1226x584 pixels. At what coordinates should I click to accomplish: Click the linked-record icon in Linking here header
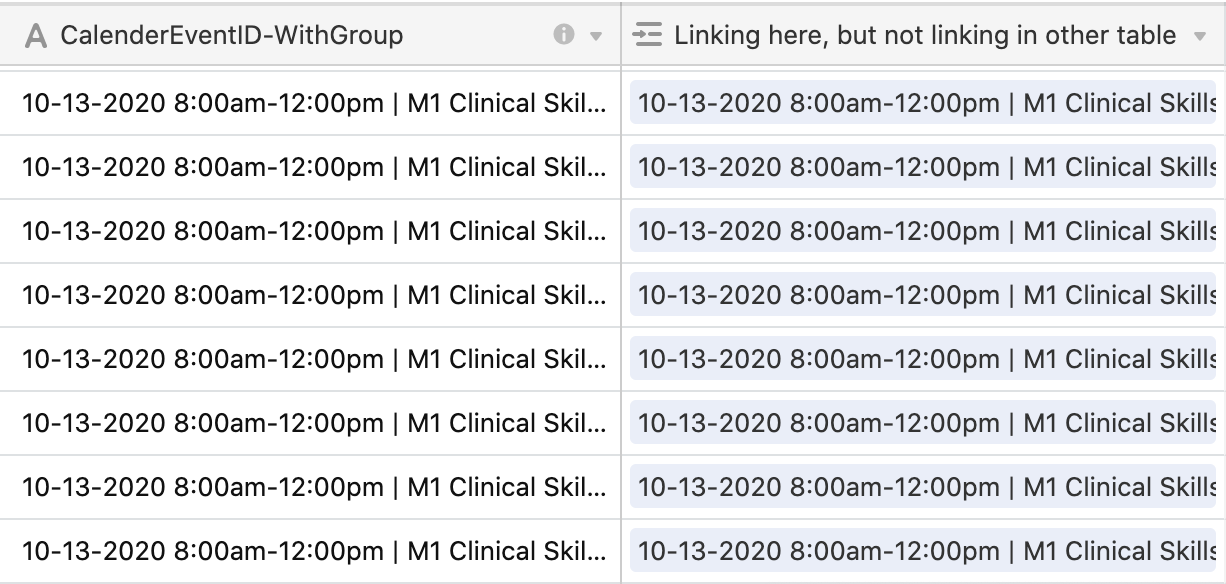(648, 36)
